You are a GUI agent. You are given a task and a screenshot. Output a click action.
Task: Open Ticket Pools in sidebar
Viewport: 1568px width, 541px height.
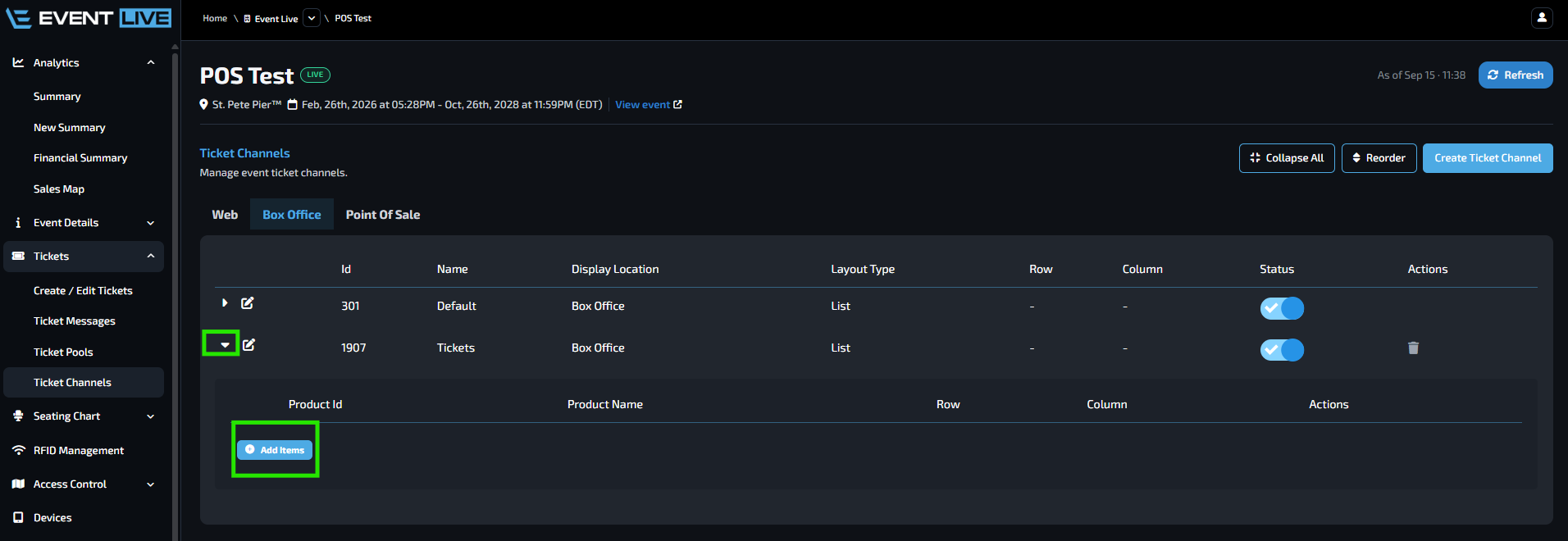pos(63,352)
